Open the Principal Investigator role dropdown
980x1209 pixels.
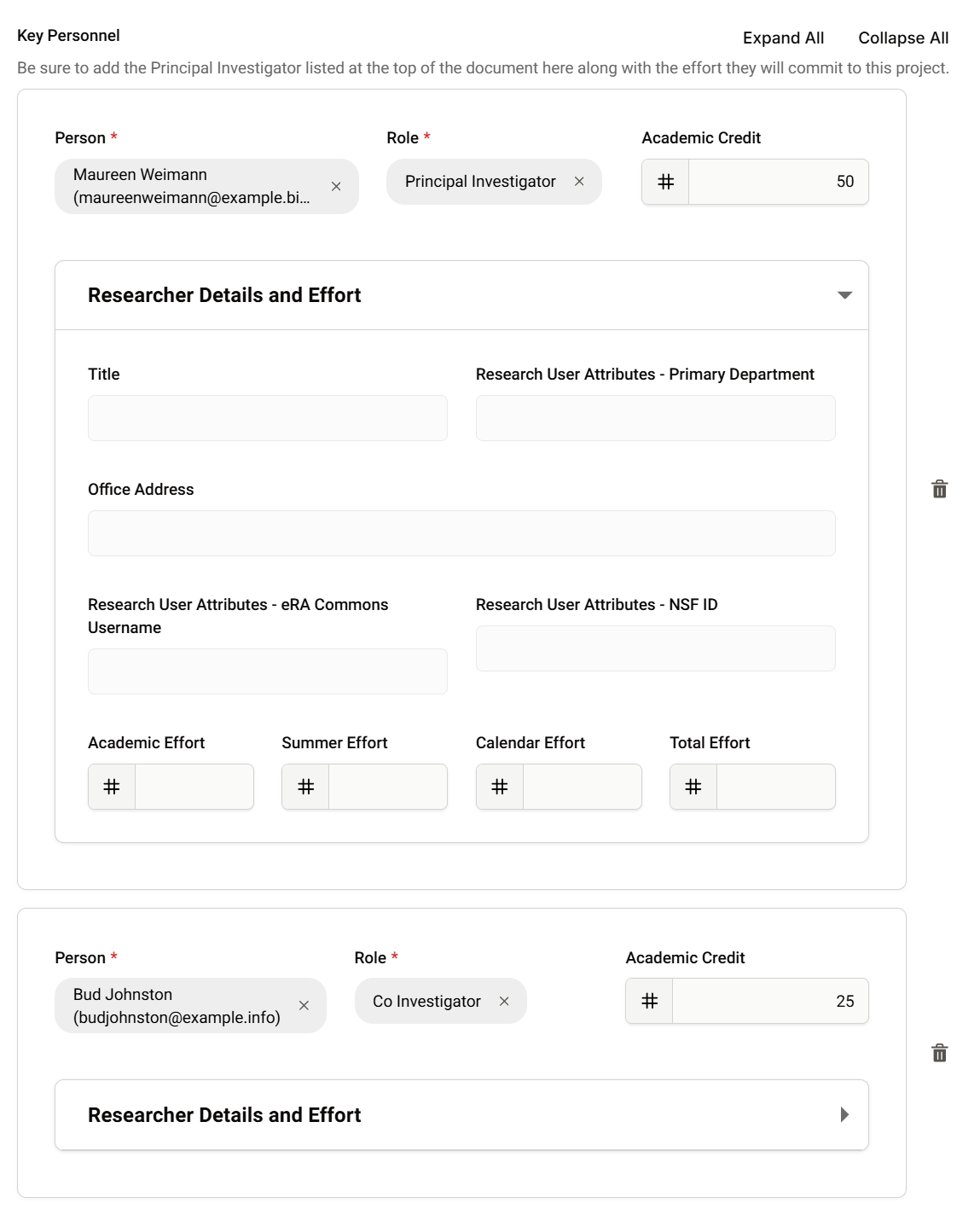tap(479, 182)
